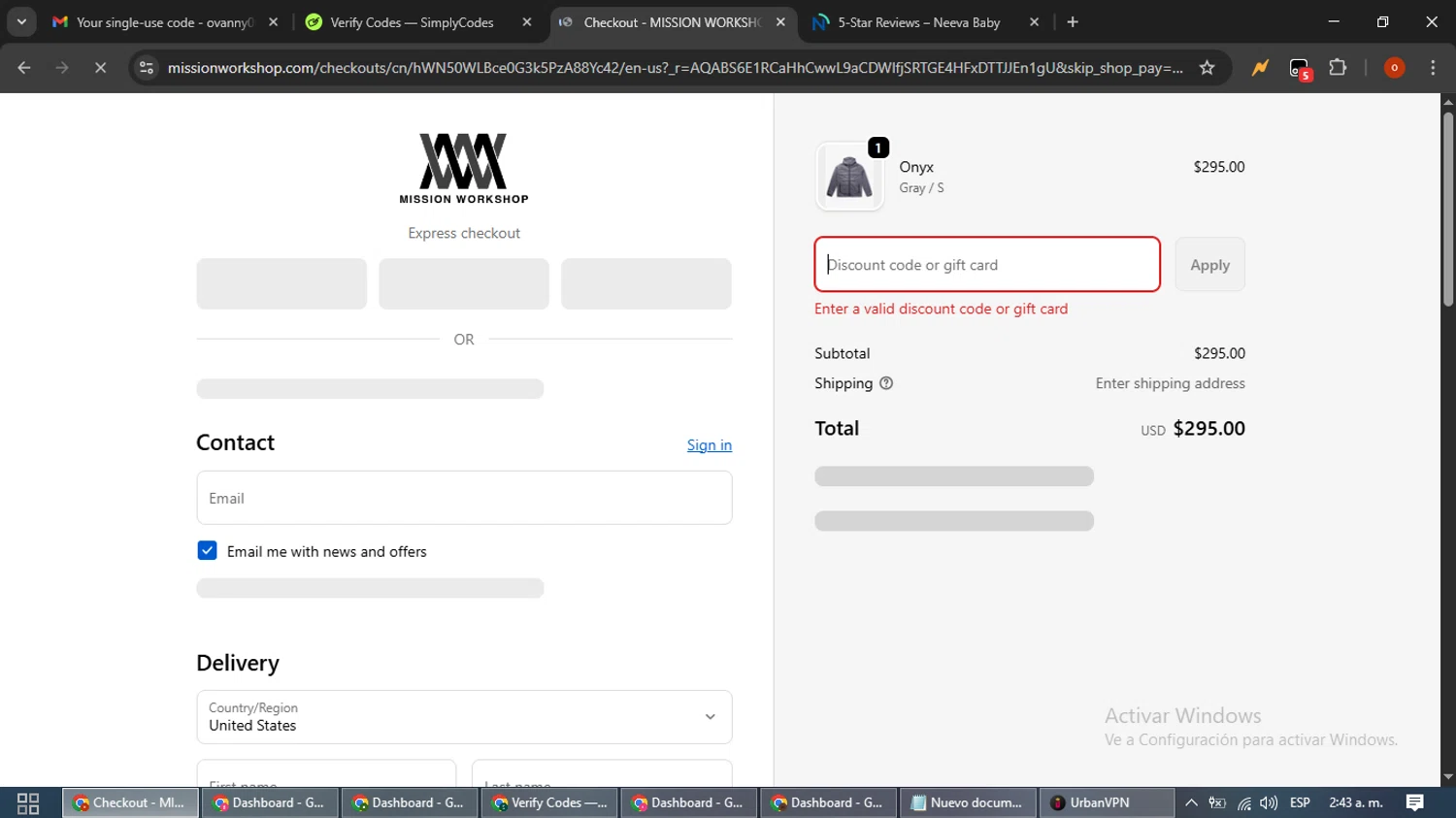Focus the First name field
Viewport: 1456px width, 818px height.
coord(326,773)
